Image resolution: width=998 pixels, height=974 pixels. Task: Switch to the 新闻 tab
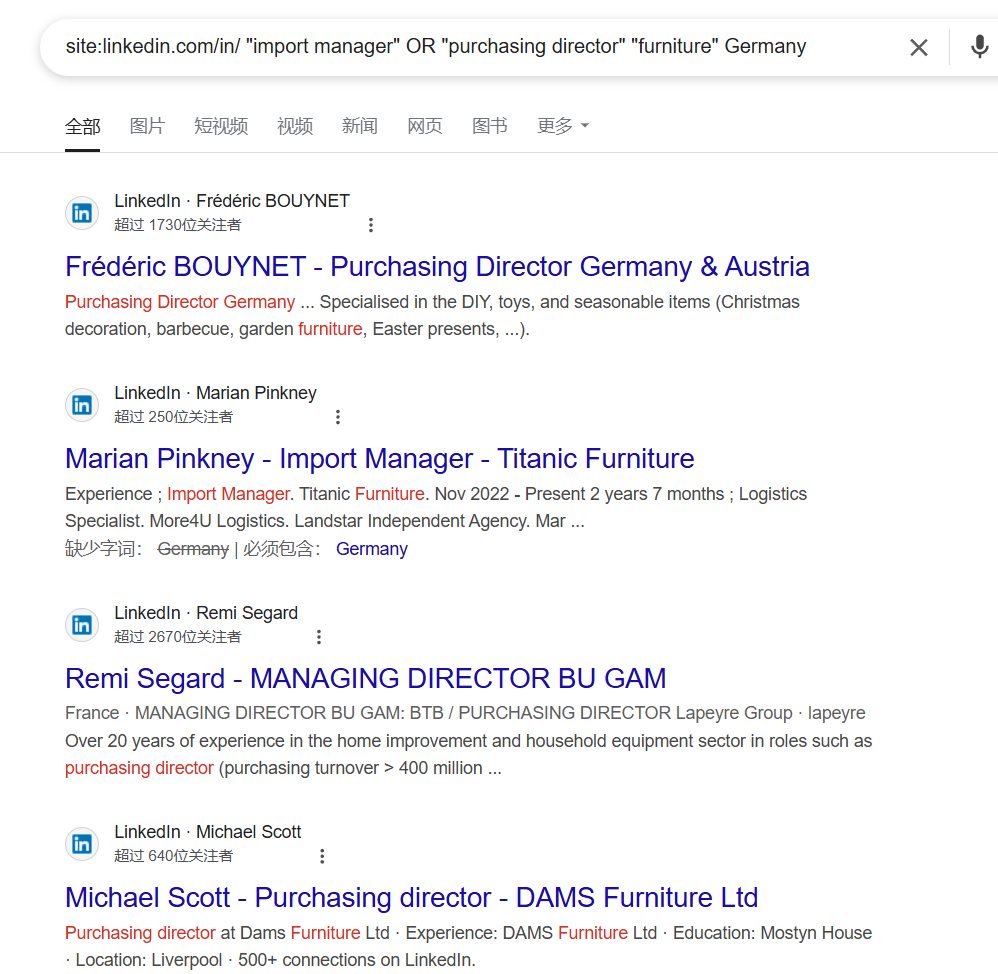[360, 126]
